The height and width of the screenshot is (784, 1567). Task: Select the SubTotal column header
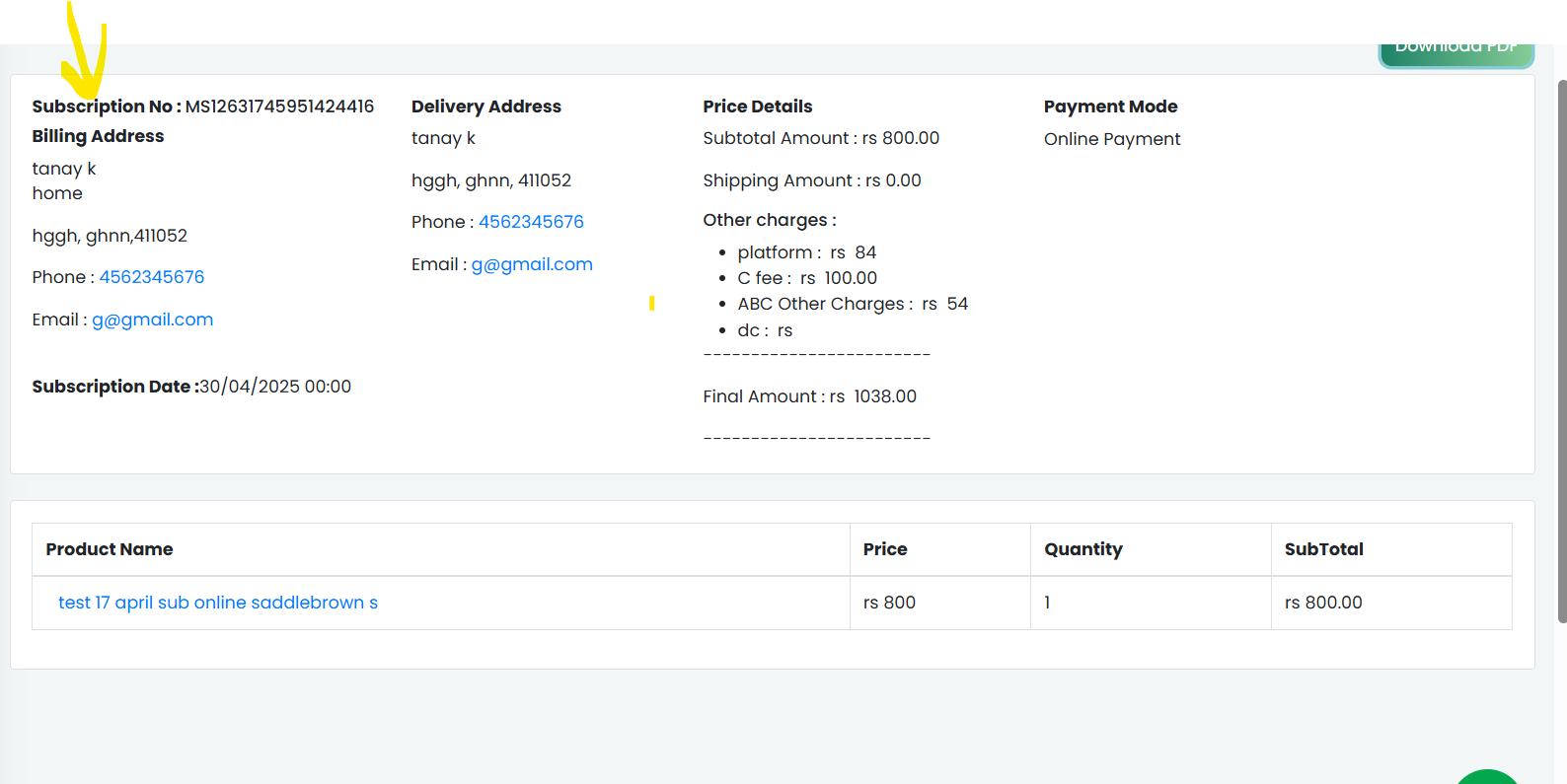[x=1323, y=549]
